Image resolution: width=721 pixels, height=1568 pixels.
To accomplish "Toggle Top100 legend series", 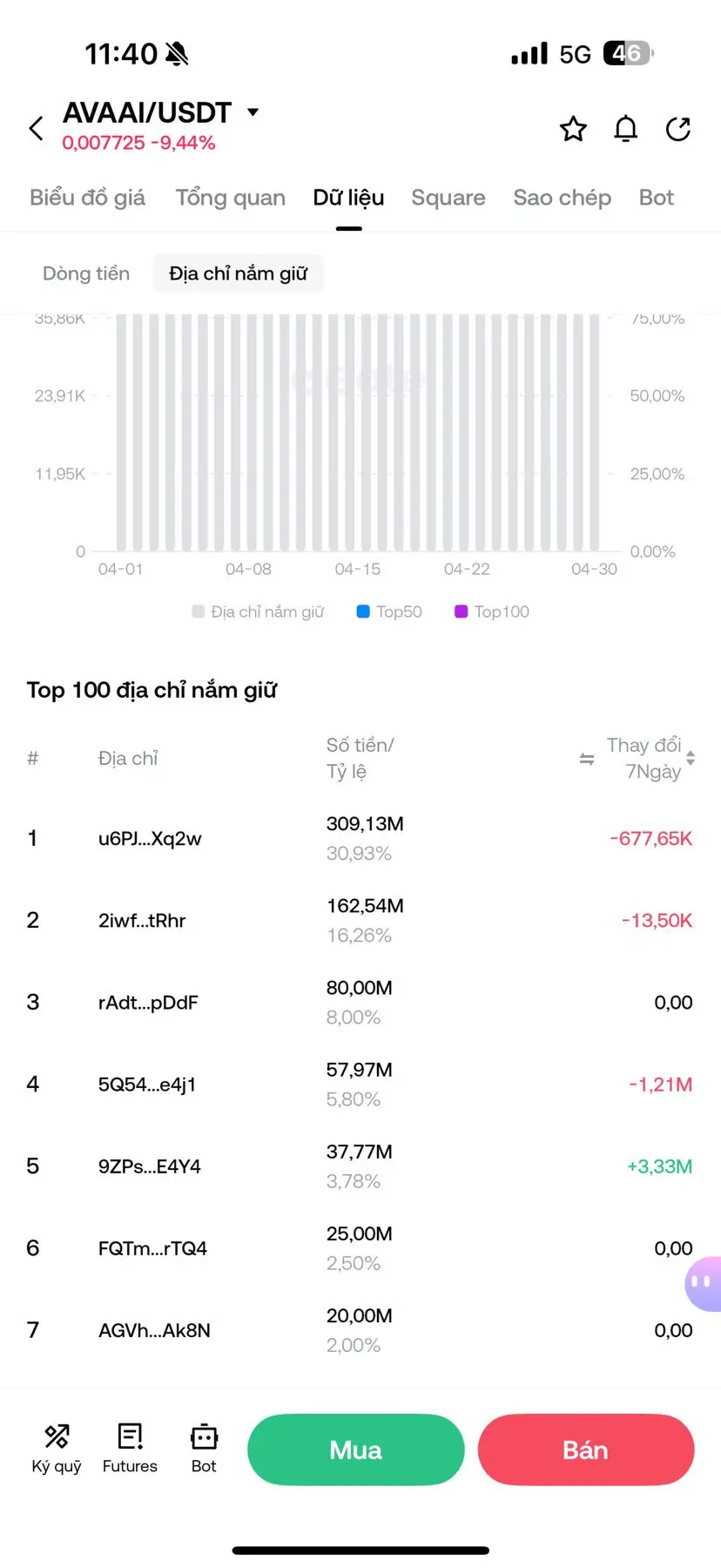I will pyautogui.click(x=492, y=612).
